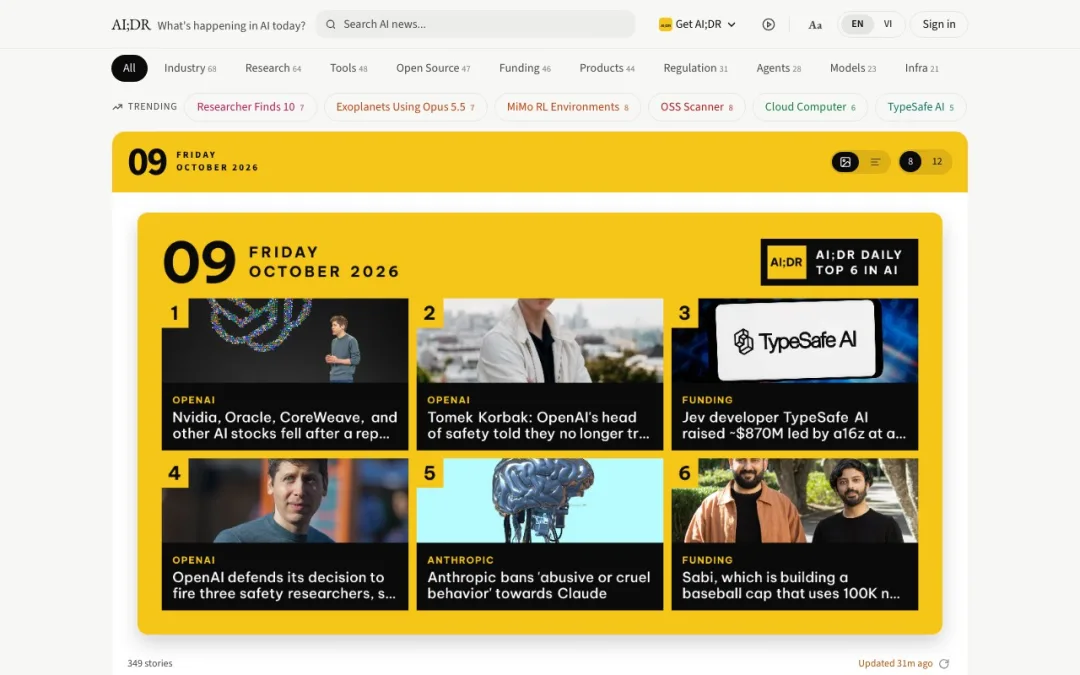Click the AI;DR site logo
The width and height of the screenshot is (1080, 675).
click(131, 25)
